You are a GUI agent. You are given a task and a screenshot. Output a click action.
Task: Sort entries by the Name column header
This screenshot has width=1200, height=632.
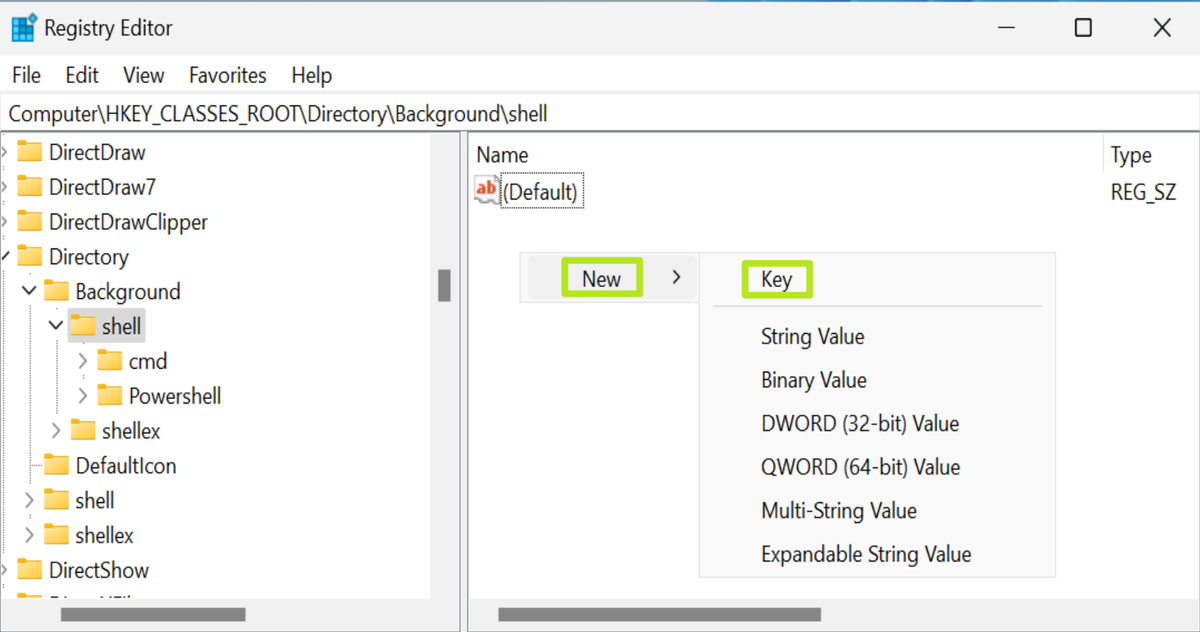click(502, 154)
